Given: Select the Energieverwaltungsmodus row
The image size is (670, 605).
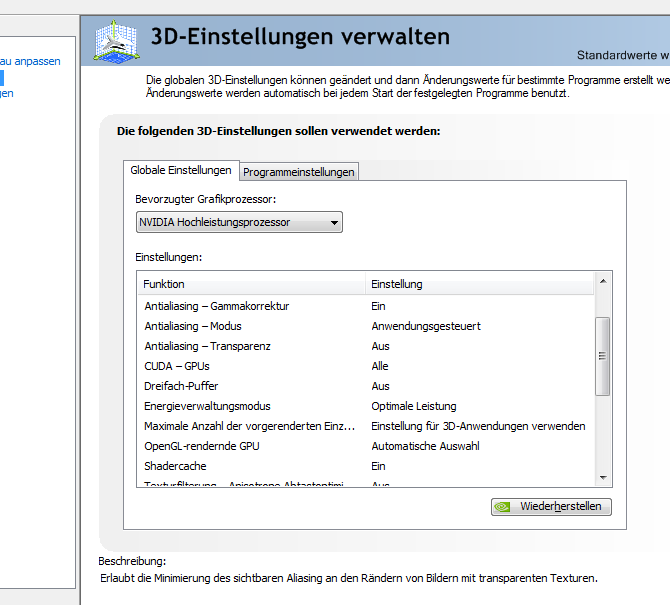Looking at the screenshot, I should click(x=366, y=406).
